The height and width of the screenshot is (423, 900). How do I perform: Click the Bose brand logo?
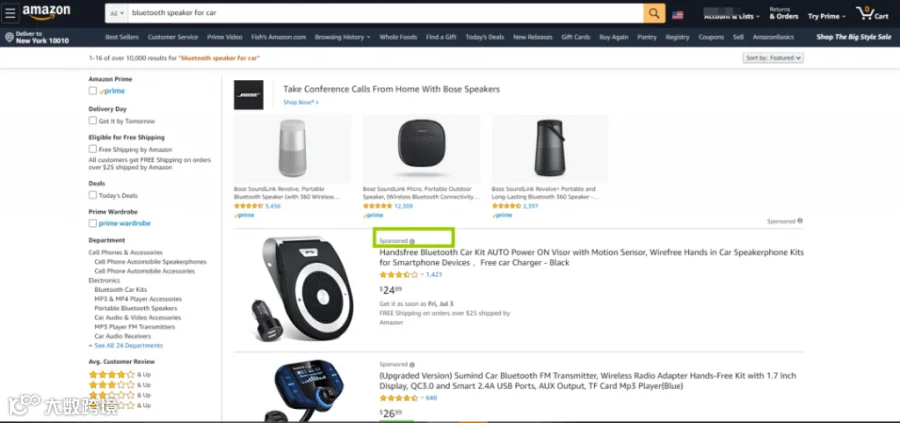pyautogui.click(x=249, y=95)
